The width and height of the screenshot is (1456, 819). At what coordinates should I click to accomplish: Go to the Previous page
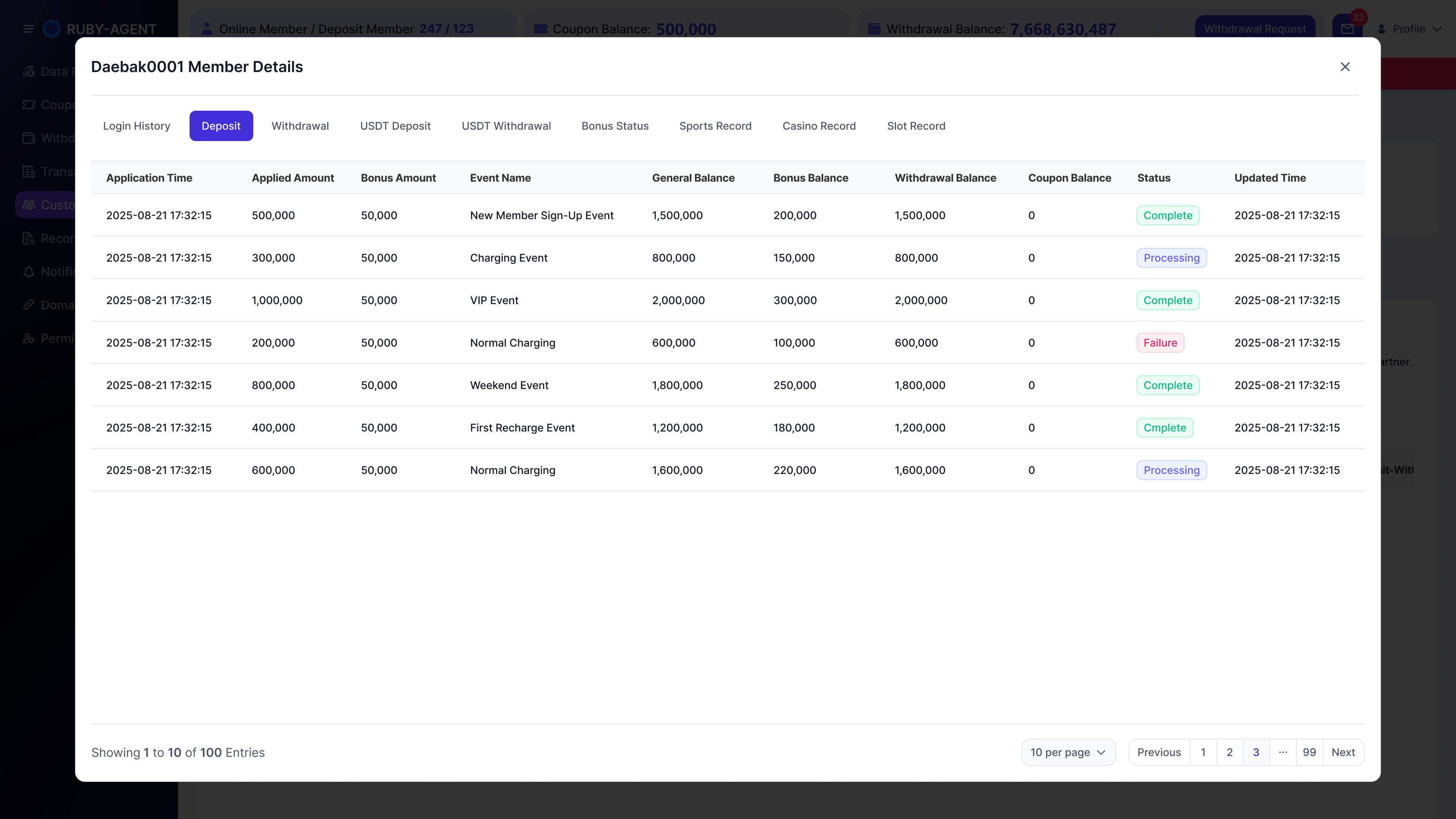click(1159, 752)
